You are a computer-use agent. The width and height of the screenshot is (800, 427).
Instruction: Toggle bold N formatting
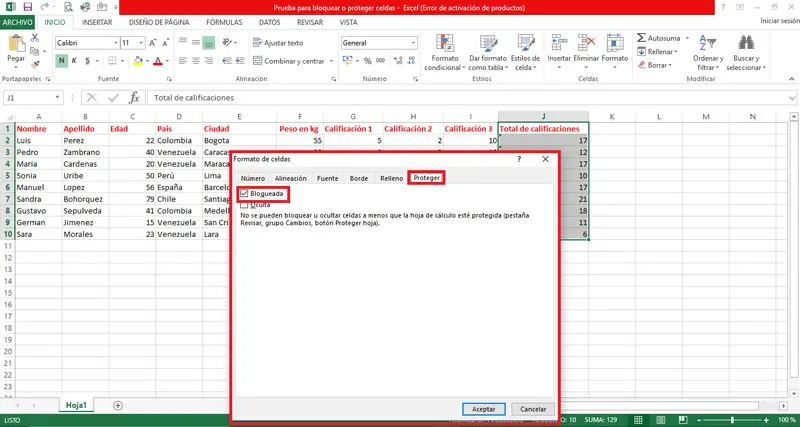61,61
